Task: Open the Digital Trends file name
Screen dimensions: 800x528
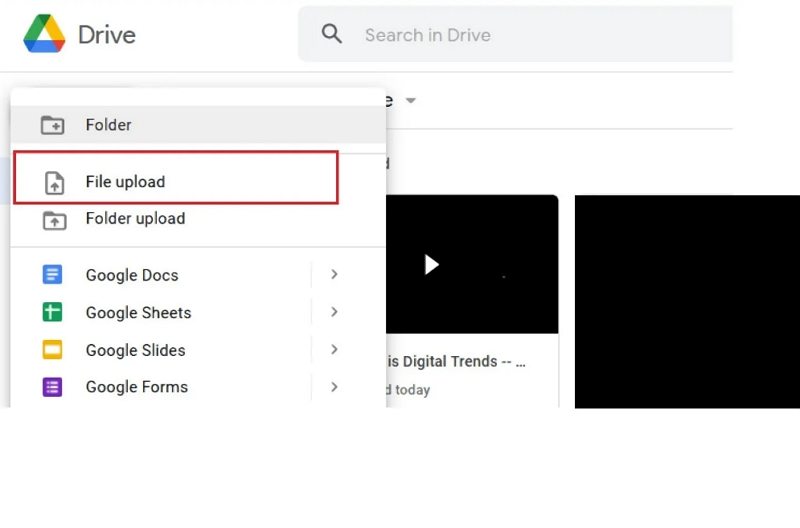Action: coord(457,362)
